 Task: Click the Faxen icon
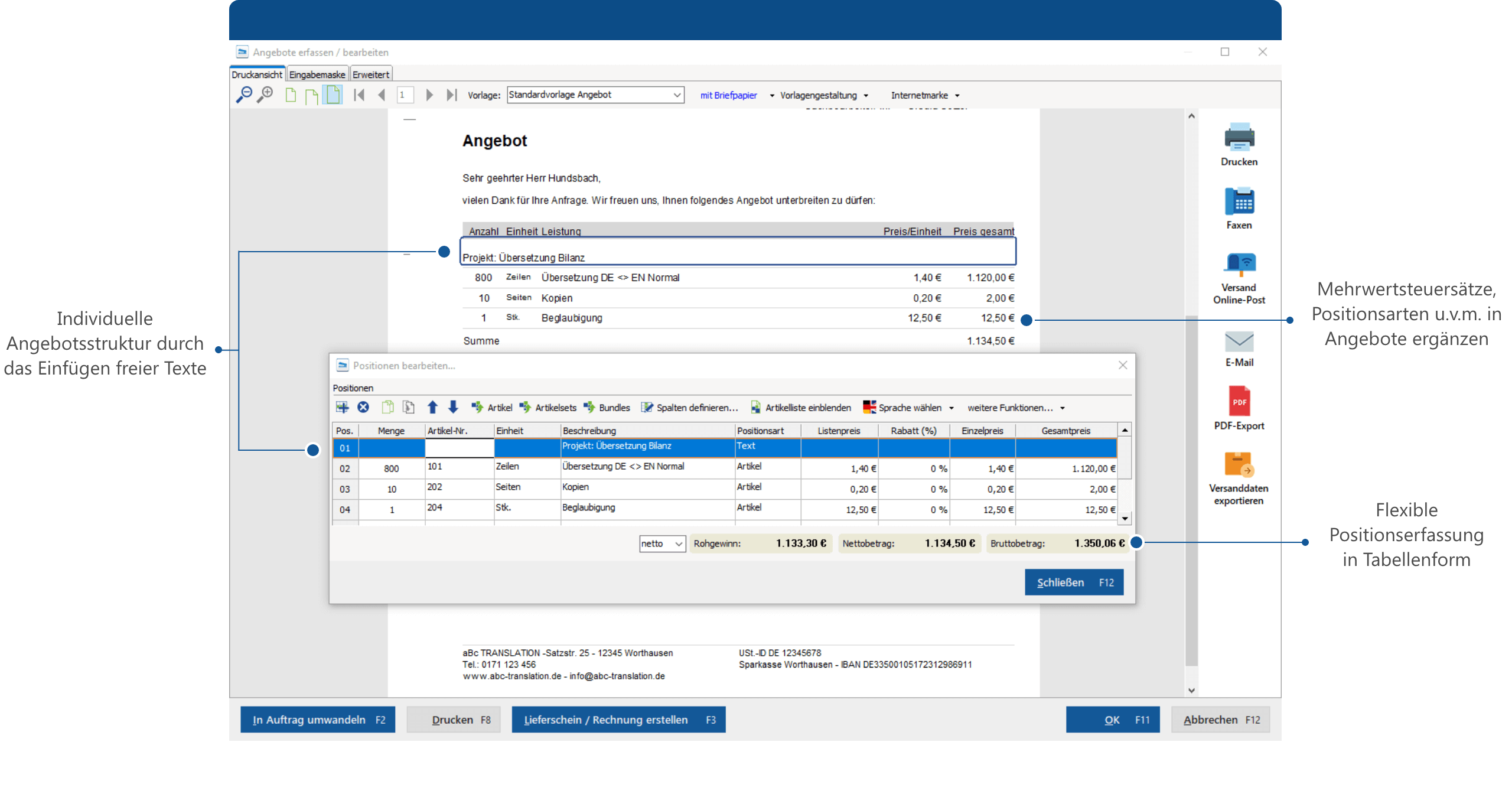(x=1239, y=201)
